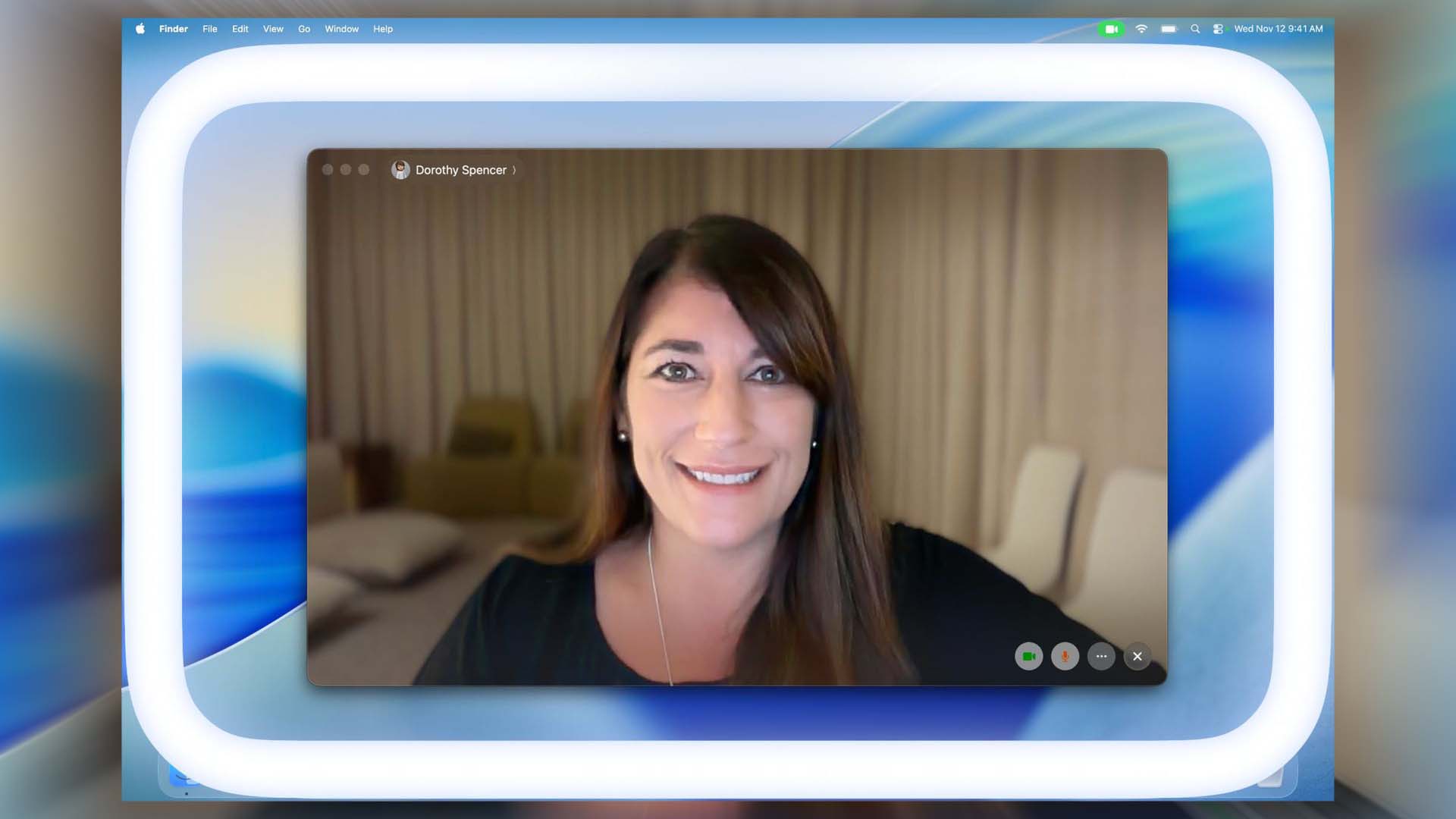Open the green camera status menu
This screenshot has width=1456, height=819.
[1111, 29]
